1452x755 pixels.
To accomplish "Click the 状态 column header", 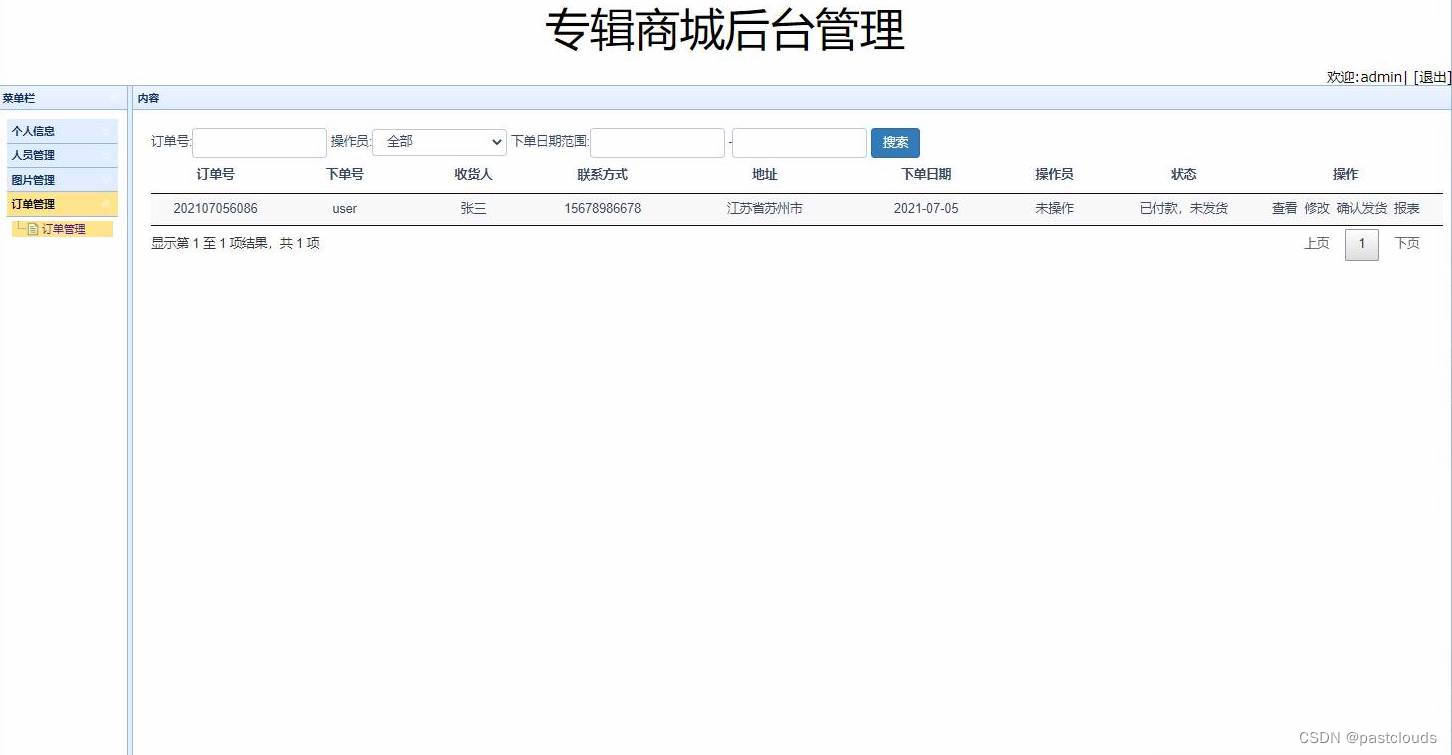I will (1183, 174).
